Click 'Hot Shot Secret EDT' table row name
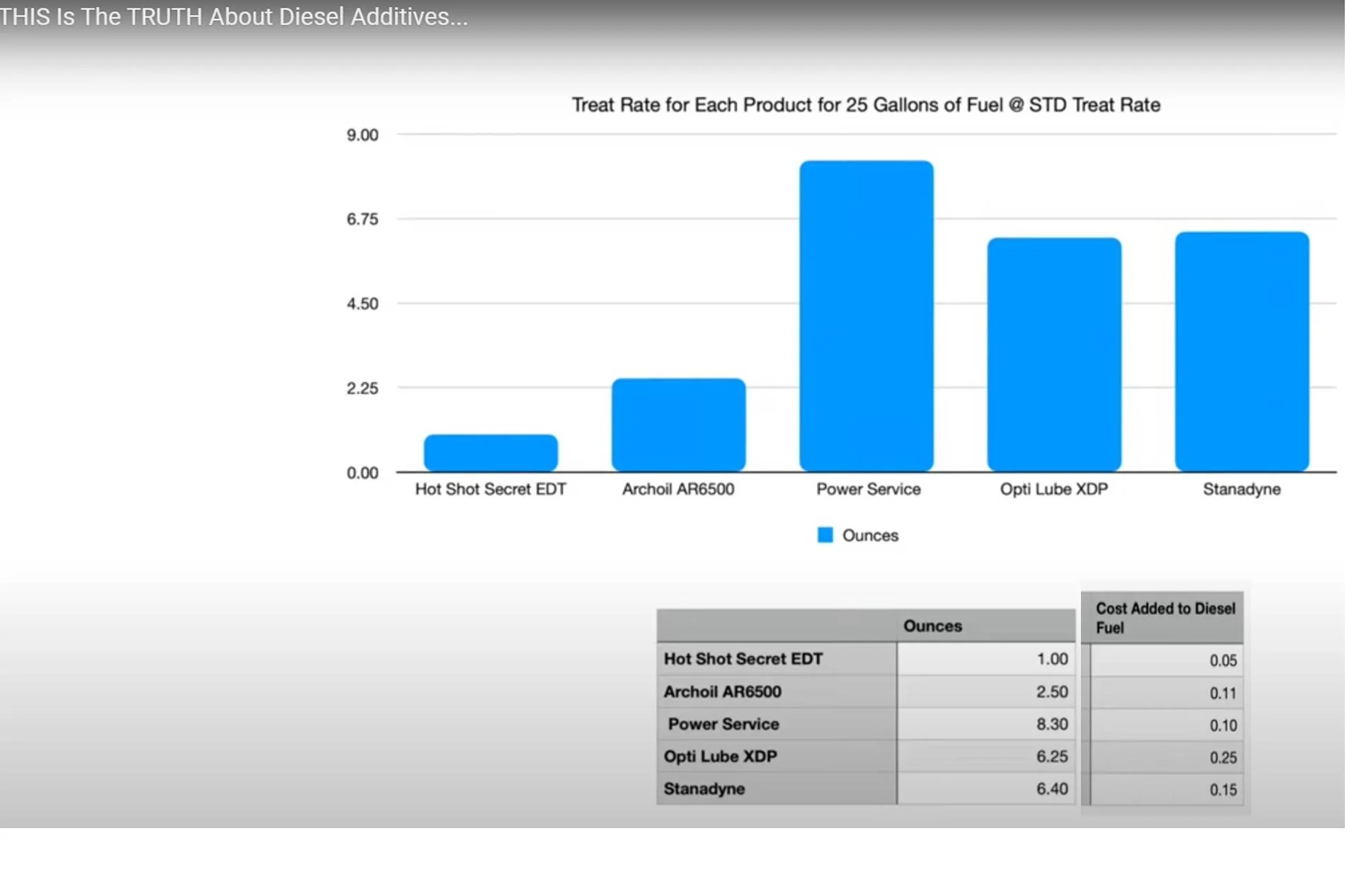The height and width of the screenshot is (896, 1345). (743, 659)
